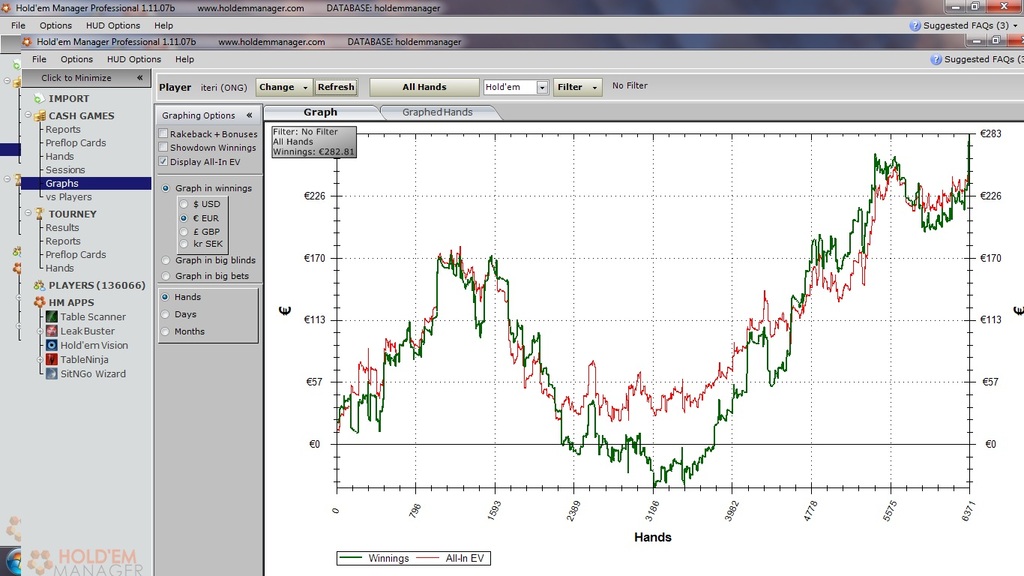The height and width of the screenshot is (576, 1024).
Task: Click the graph filter info box showing €282.81
Action: point(314,142)
